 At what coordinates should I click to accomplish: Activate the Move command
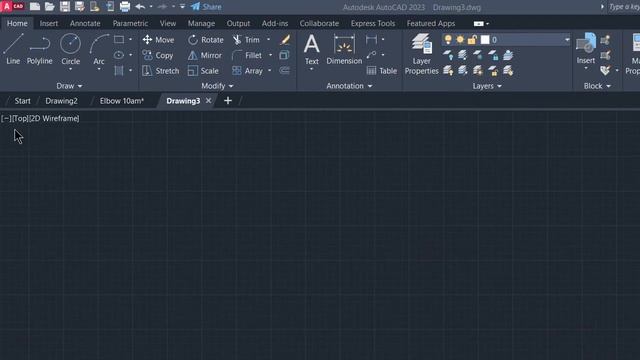[x=158, y=40]
